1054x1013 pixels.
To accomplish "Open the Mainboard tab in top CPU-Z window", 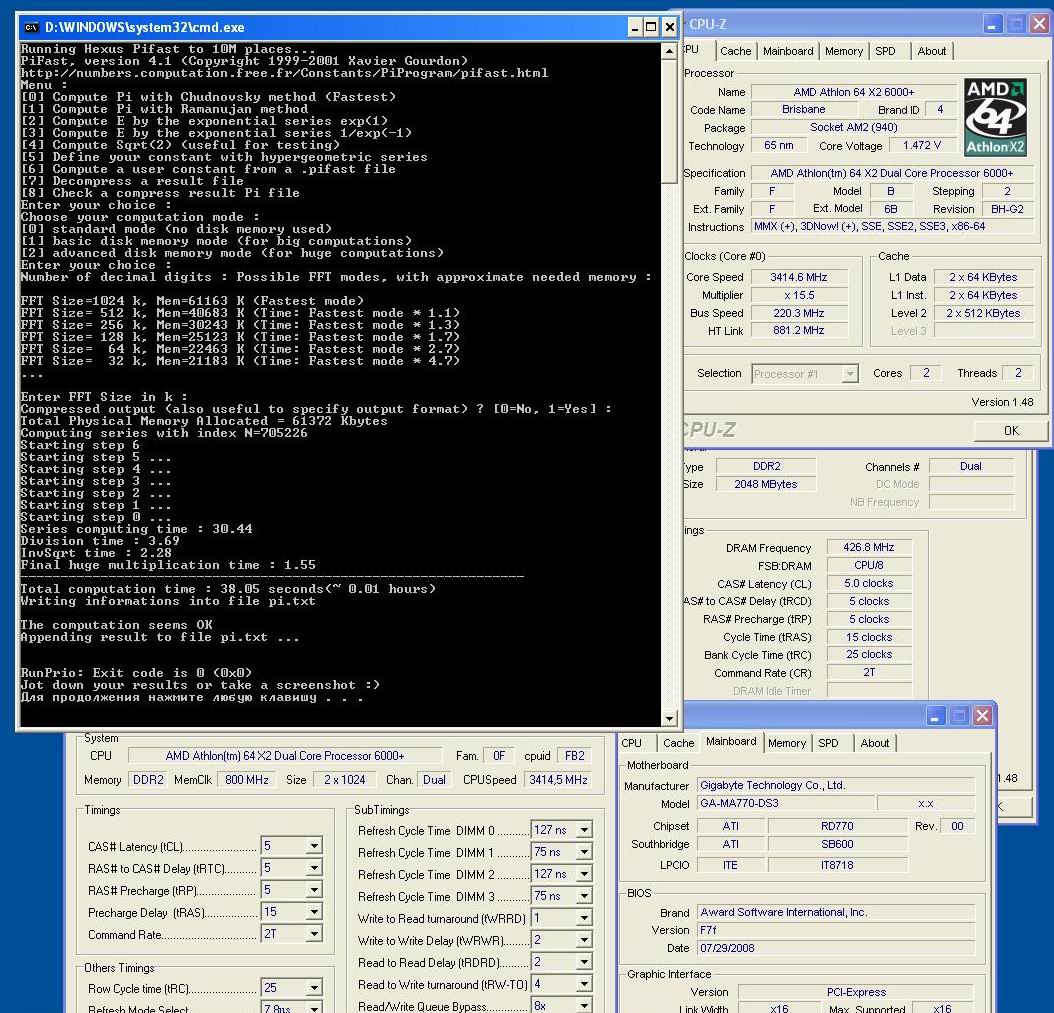I will [x=788, y=51].
